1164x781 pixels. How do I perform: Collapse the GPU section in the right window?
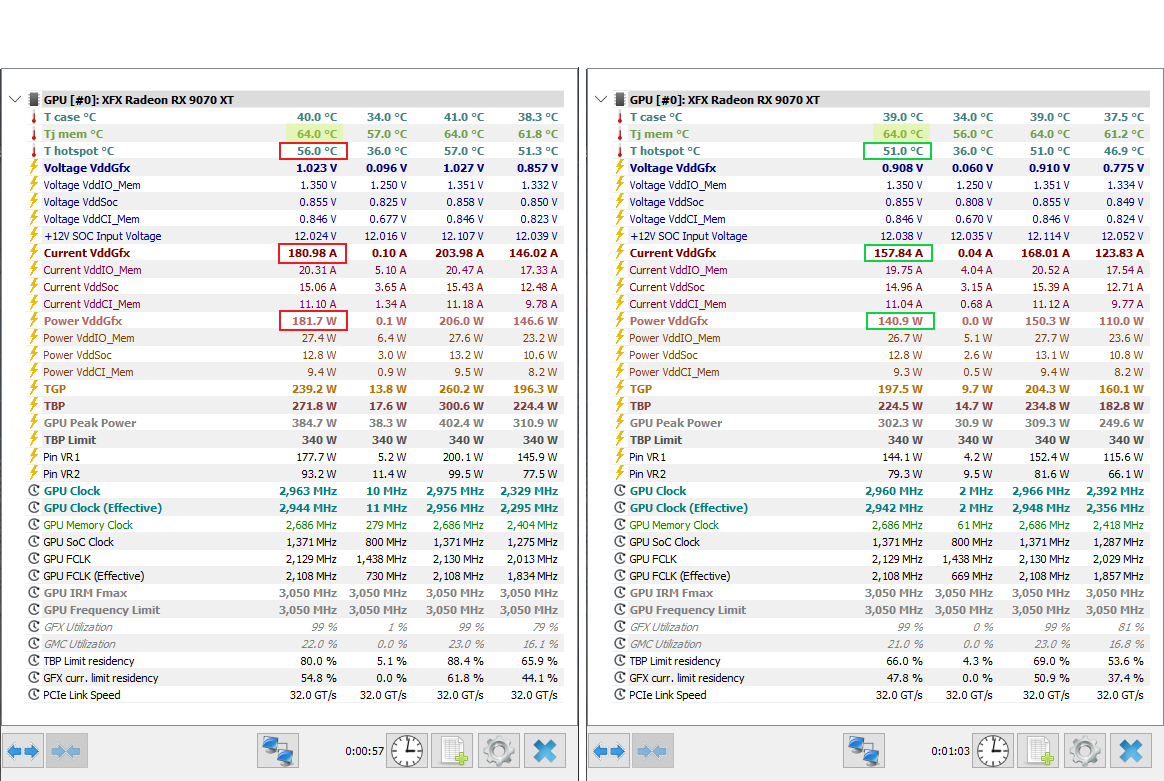coord(601,99)
